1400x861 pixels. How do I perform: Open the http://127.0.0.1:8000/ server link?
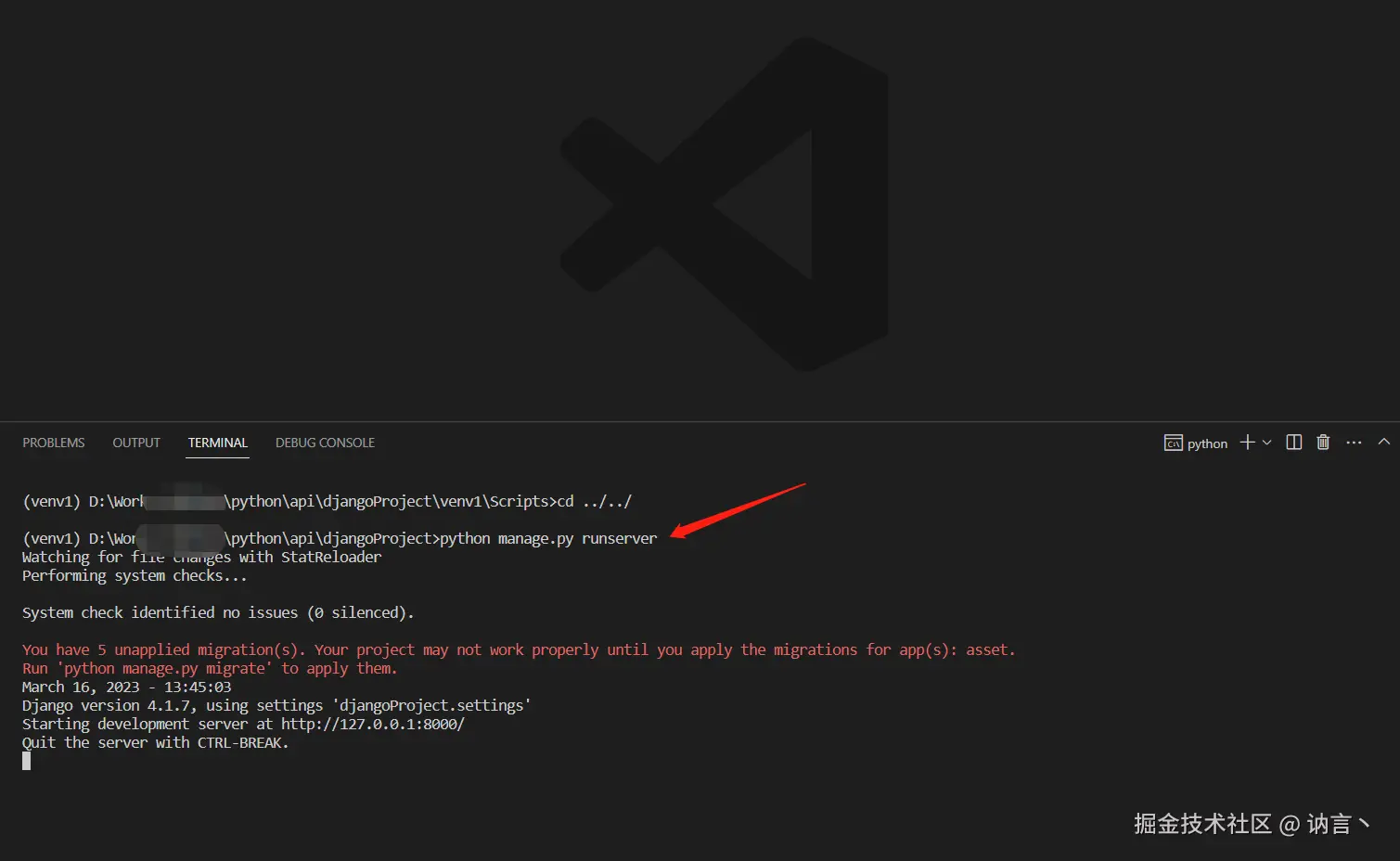coord(373,724)
